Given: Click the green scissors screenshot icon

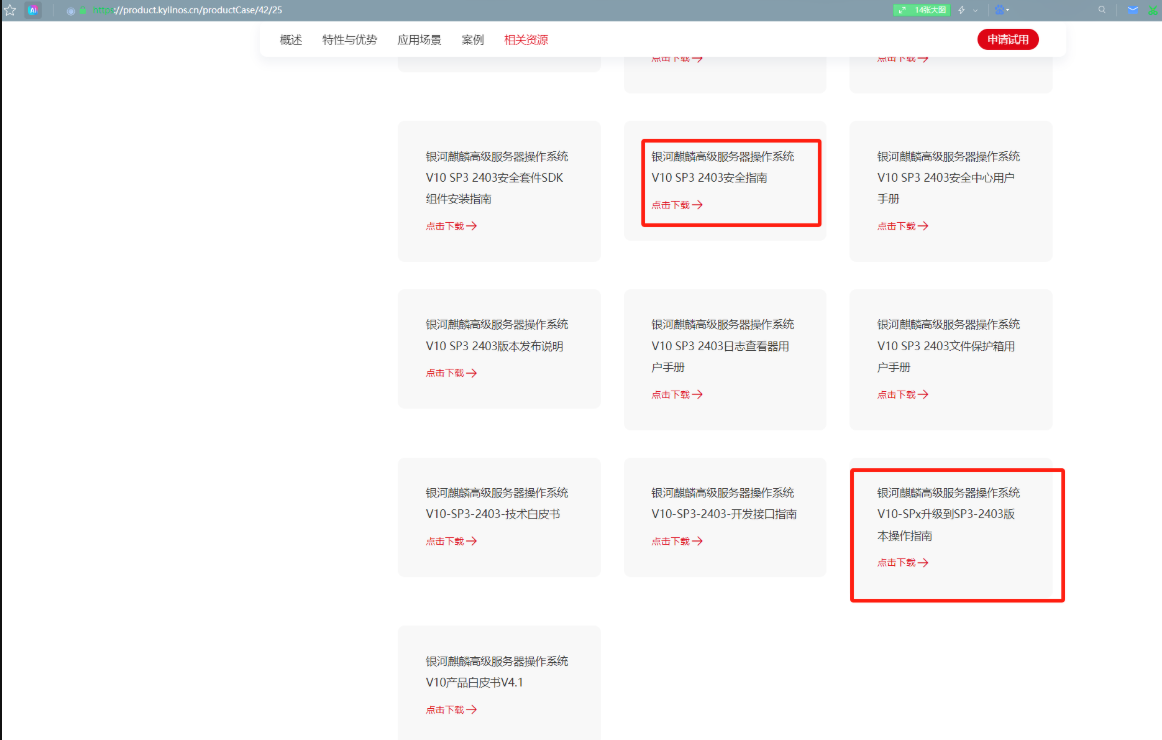Looking at the screenshot, I should coord(1153,10).
